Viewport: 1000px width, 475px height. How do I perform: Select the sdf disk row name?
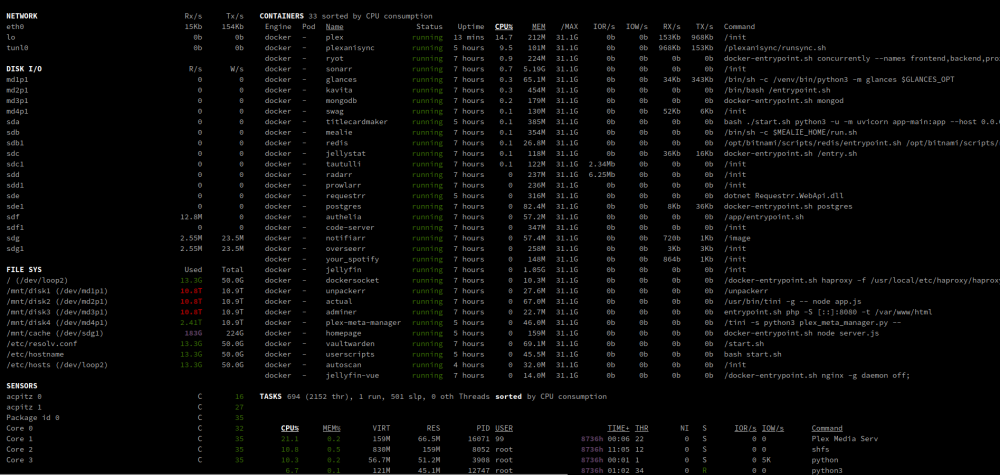[13, 217]
